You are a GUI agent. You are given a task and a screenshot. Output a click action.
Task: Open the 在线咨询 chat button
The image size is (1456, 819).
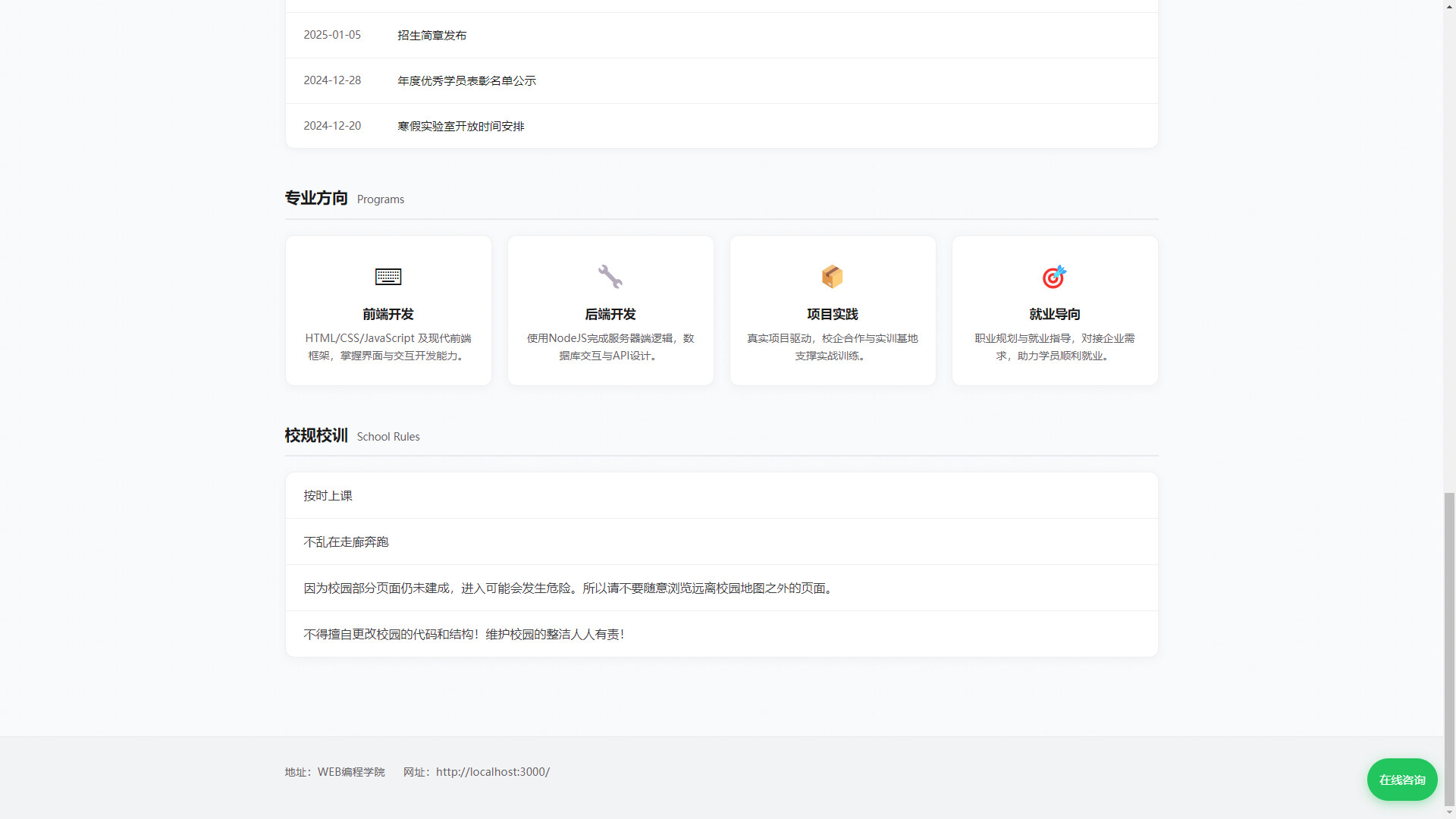[x=1401, y=779]
